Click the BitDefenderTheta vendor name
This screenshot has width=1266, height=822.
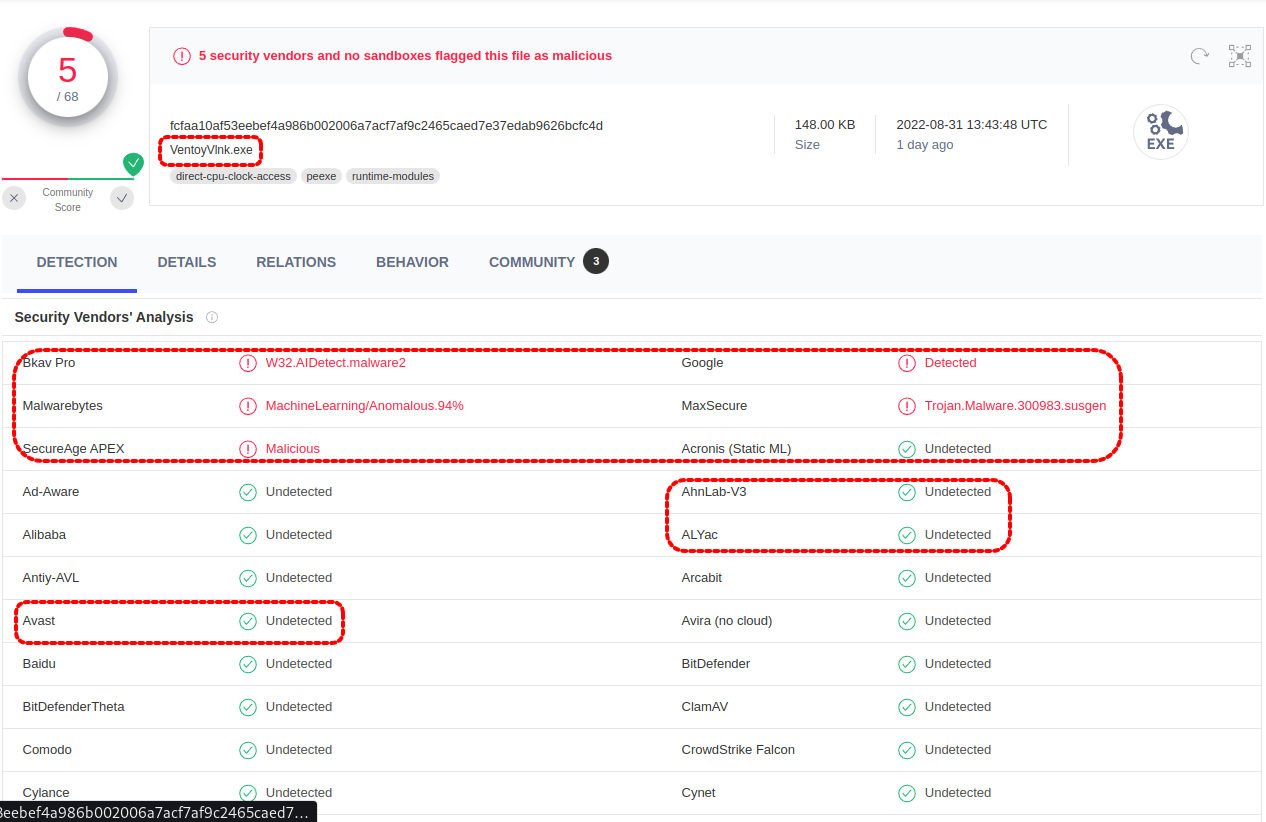[x=74, y=707]
